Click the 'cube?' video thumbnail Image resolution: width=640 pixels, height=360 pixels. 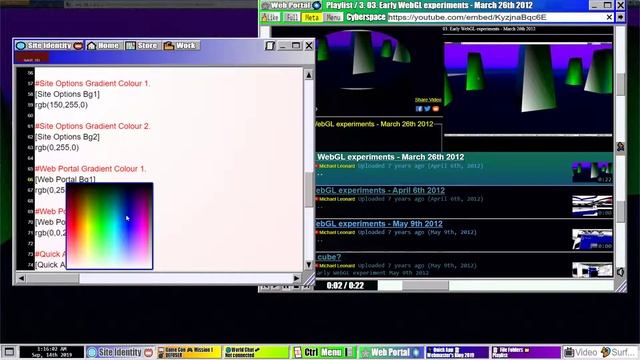(x=592, y=269)
